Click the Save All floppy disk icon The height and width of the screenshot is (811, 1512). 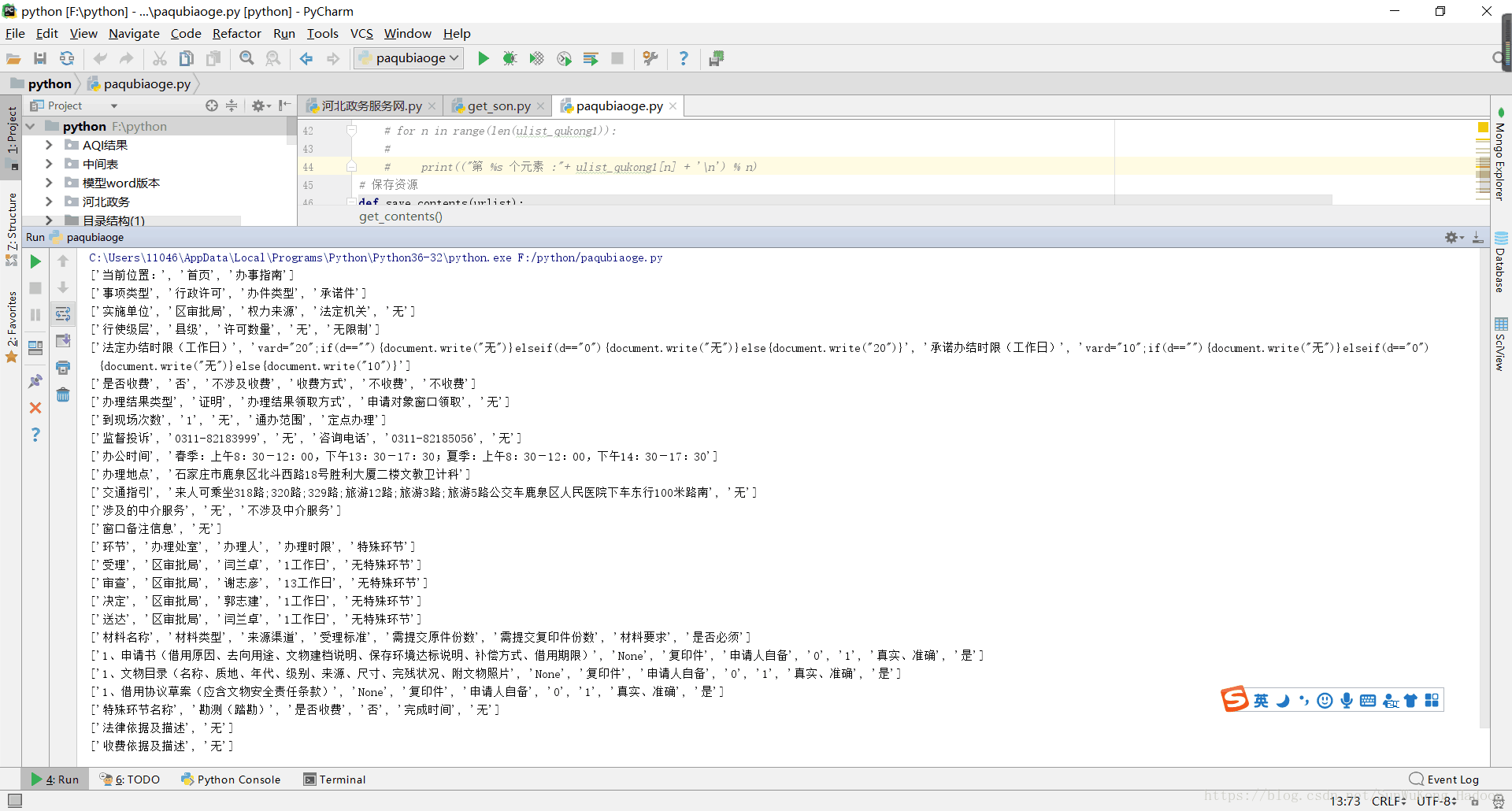click(40, 58)
